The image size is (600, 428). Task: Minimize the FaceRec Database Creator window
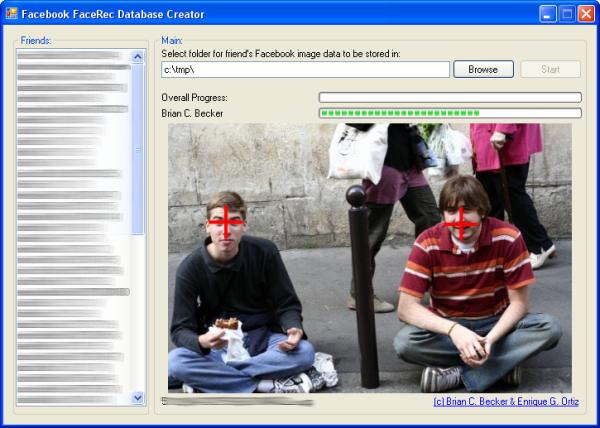coord(548,14)
